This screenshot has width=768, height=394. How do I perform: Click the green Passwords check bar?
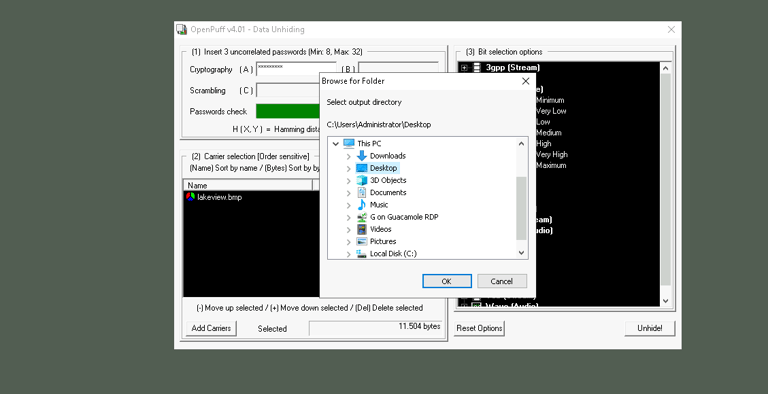pos(288,111)
